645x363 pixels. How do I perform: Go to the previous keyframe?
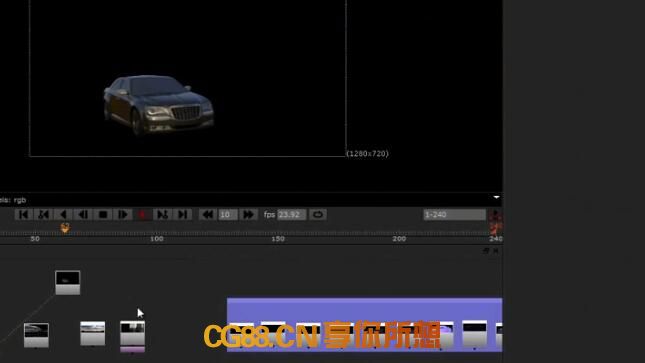point(44,214)
